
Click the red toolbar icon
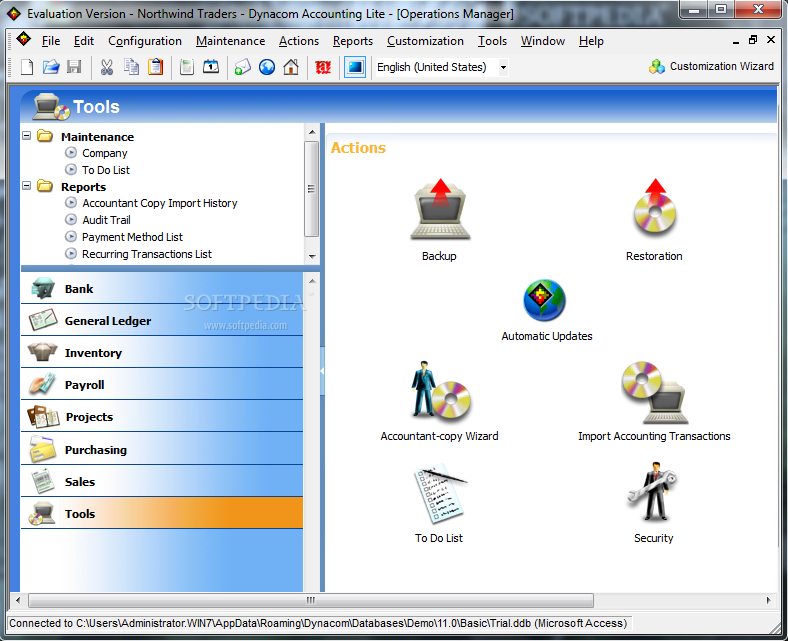323,67
